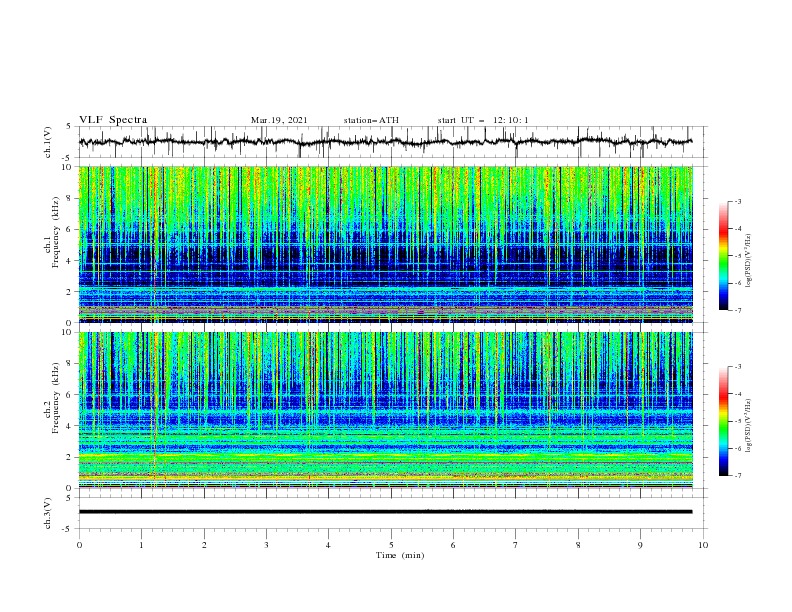Image resolution: width=792 pixels, height=612 pixels.
Task: Click time axis tick label "9"
Action: click(x=640, y=545)
